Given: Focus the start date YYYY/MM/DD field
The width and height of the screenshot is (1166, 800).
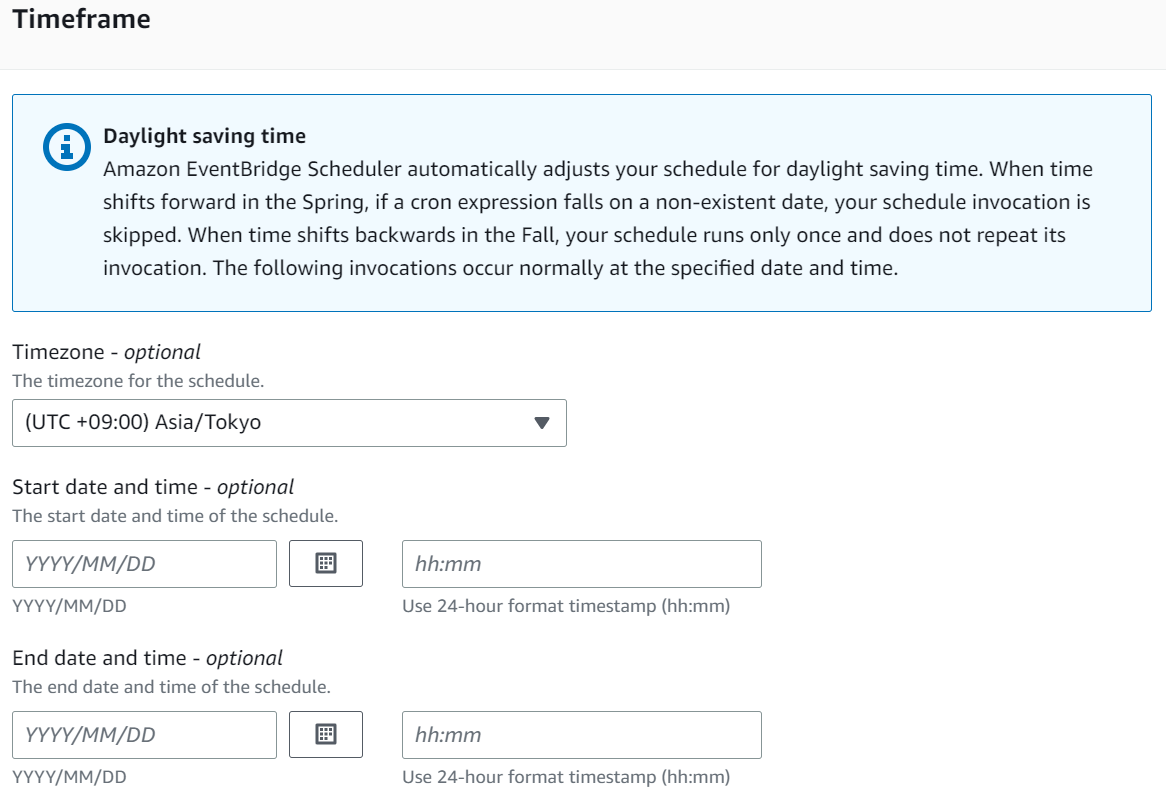Looking at the screenshot, I should click(x=144, y=564).
